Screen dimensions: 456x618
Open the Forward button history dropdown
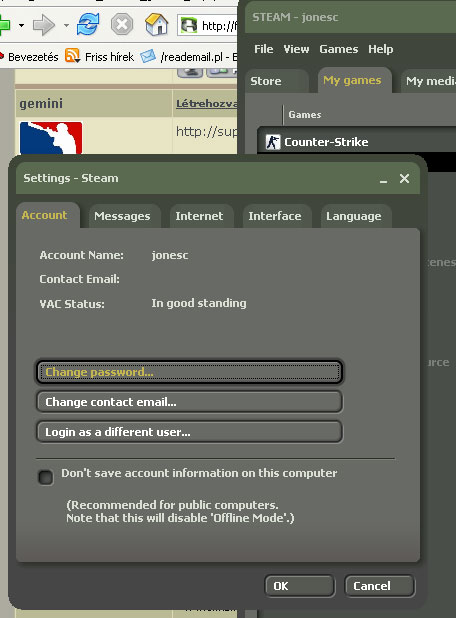tap(66, 26)
